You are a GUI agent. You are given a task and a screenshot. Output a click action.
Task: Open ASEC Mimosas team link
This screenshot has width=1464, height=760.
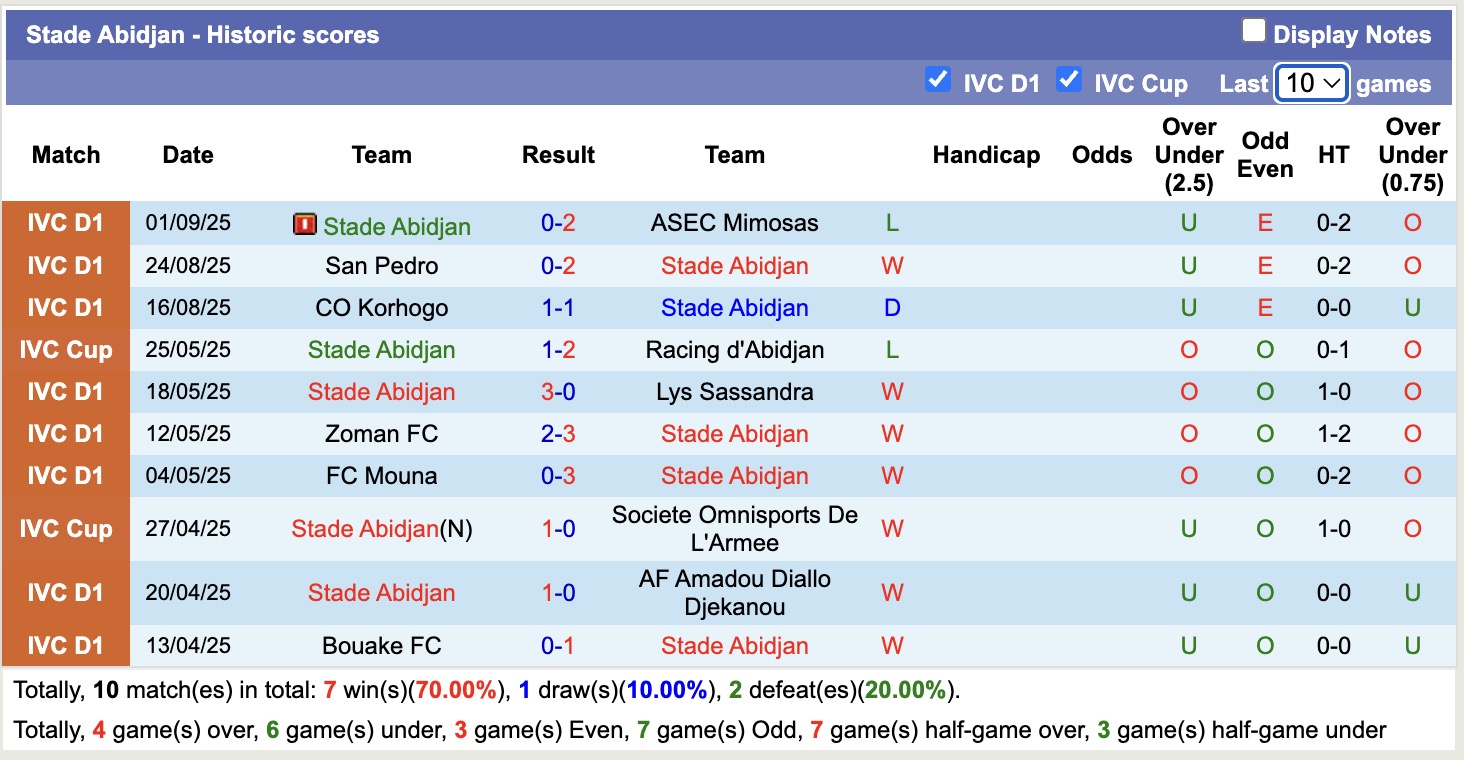(734, 223)
